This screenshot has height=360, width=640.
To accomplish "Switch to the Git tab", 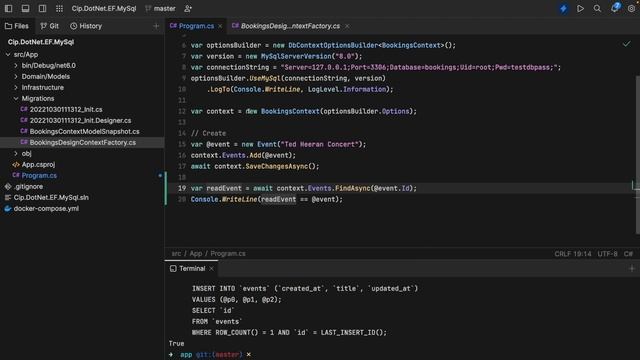I will (49, 26).
